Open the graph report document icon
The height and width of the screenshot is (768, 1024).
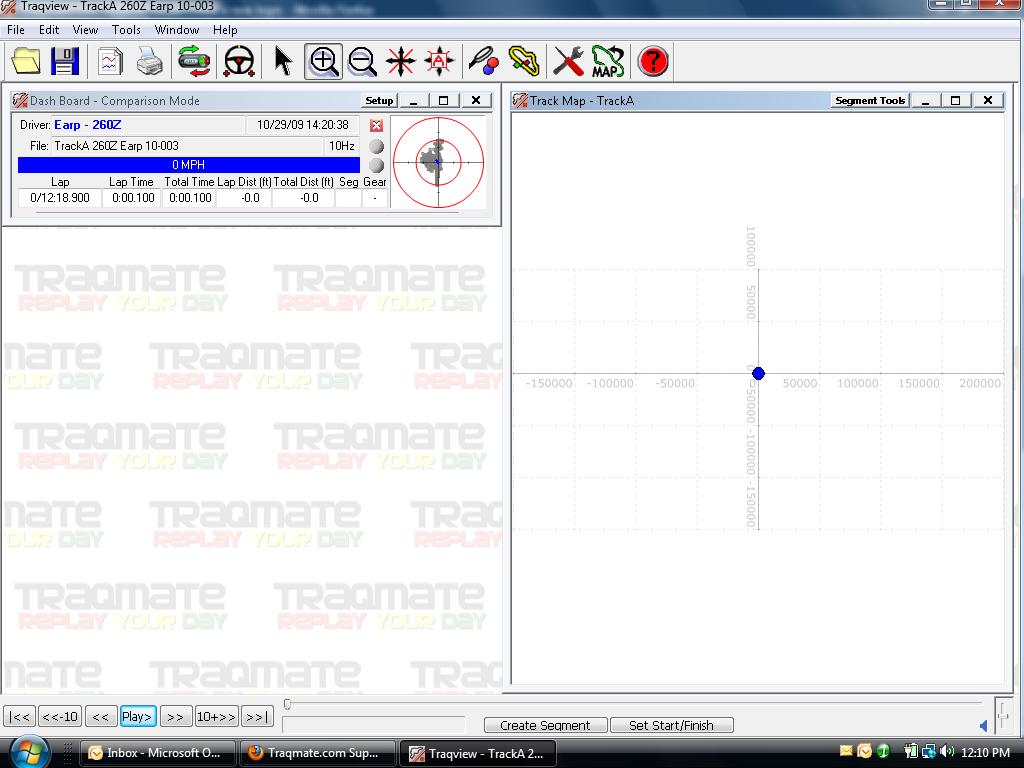pyautogui.click(x=110, y=61)
